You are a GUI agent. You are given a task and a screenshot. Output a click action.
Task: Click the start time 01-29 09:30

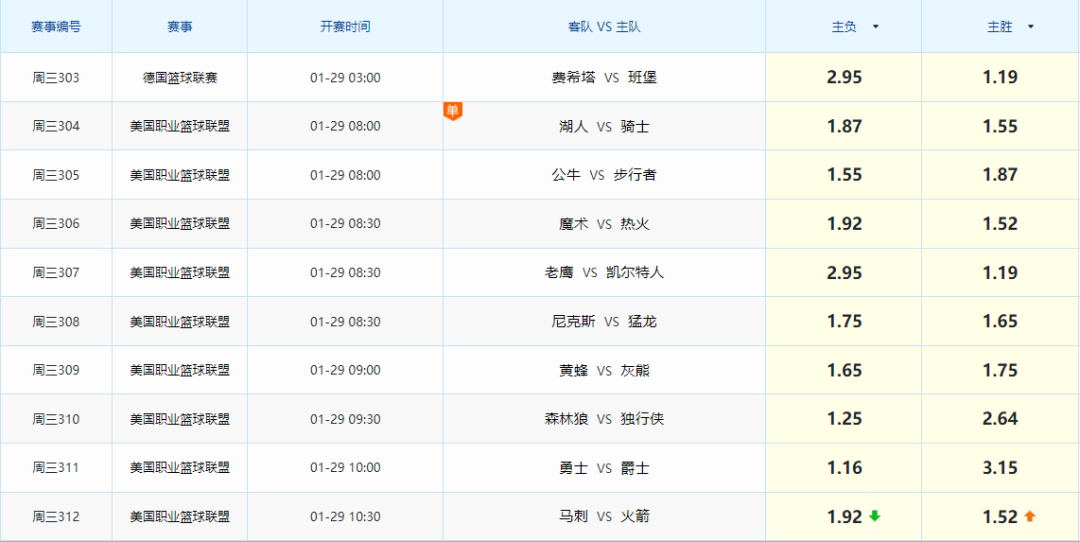tap(345, 419)
